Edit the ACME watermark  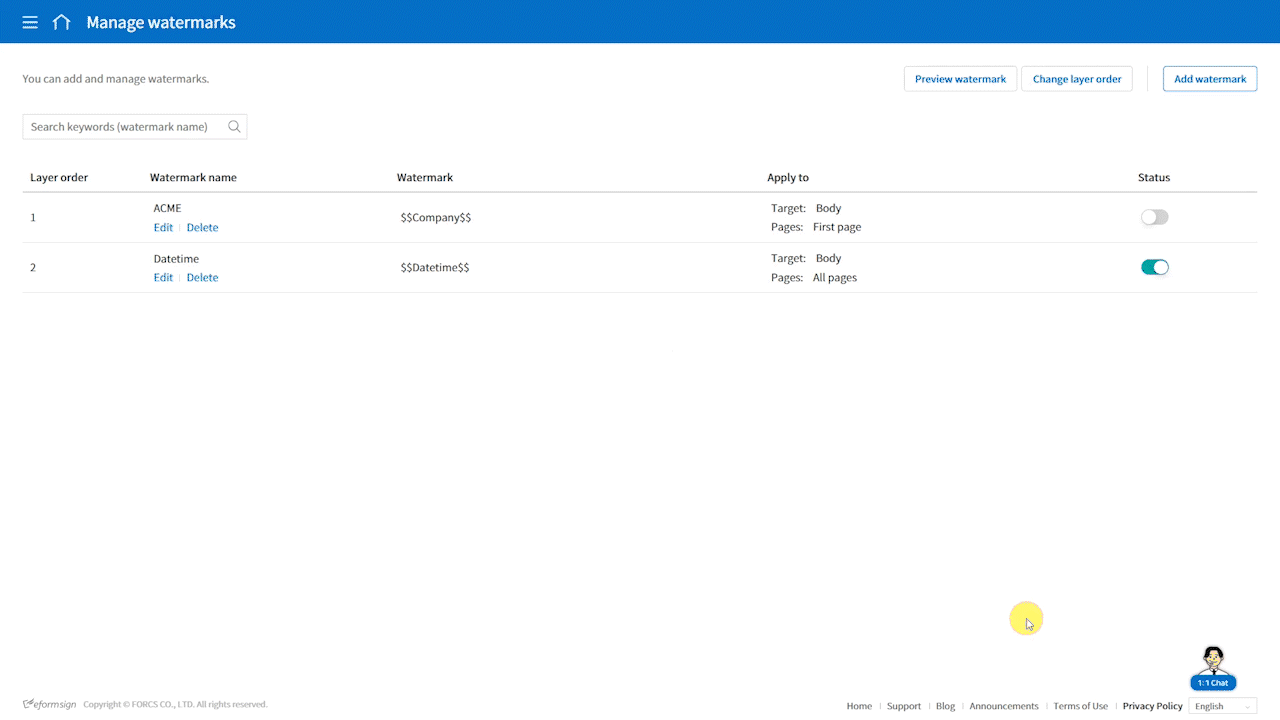click(163, 228)
